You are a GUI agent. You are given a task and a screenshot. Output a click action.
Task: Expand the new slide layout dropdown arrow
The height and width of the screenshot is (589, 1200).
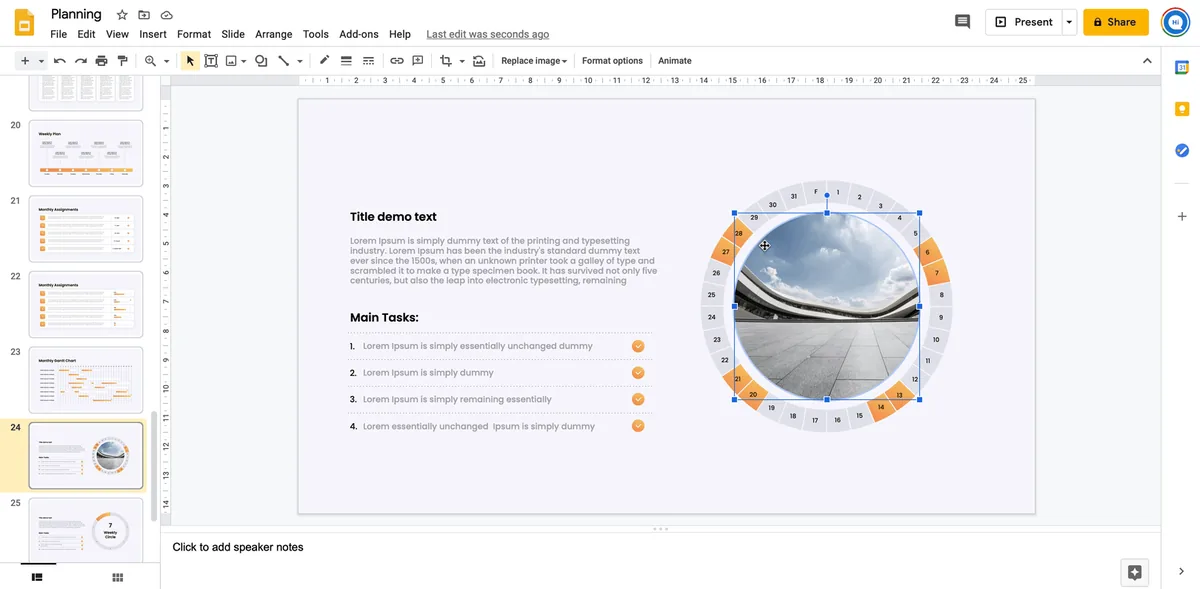41,61
